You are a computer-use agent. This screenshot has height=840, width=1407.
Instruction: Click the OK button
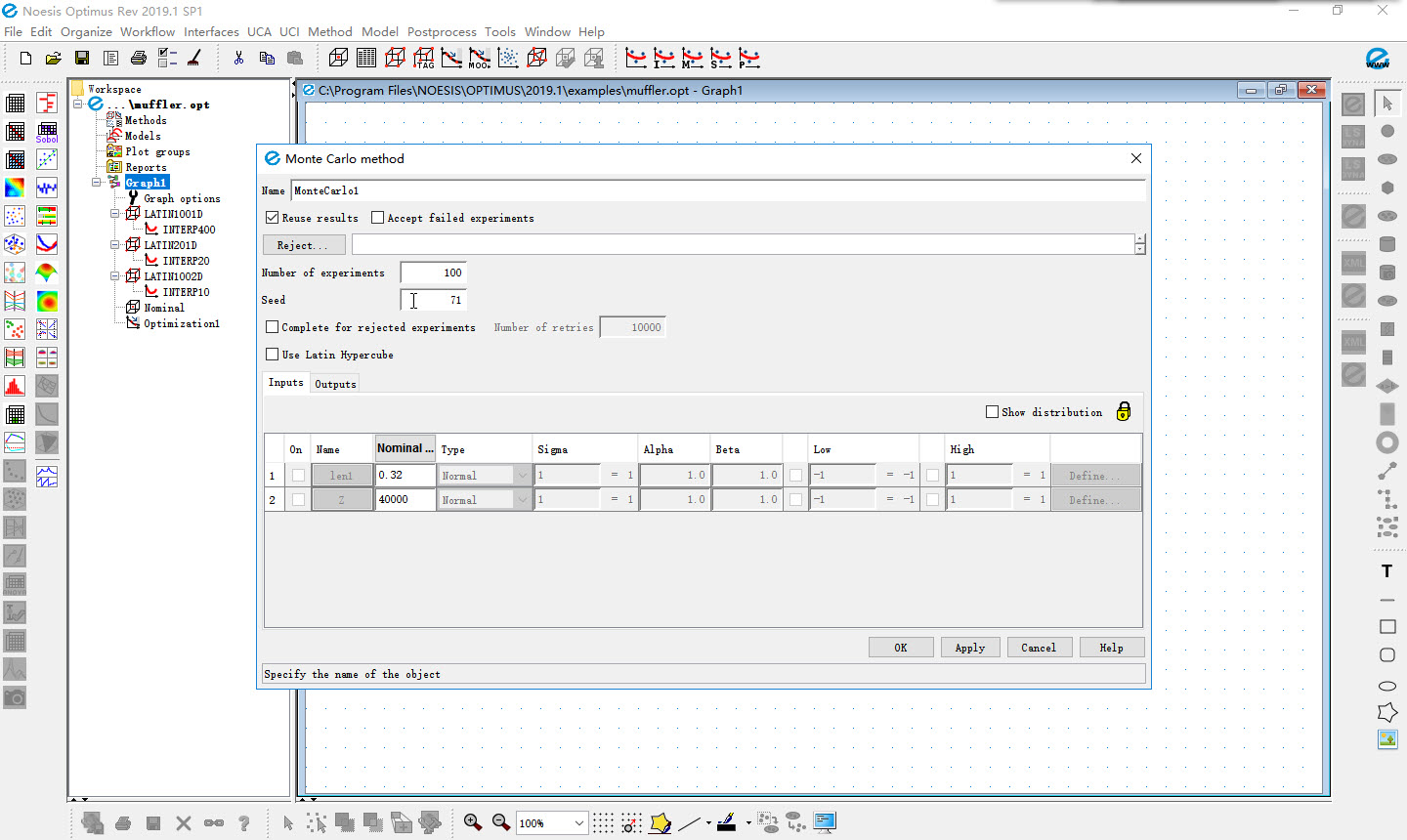click(x=901, y=648)
